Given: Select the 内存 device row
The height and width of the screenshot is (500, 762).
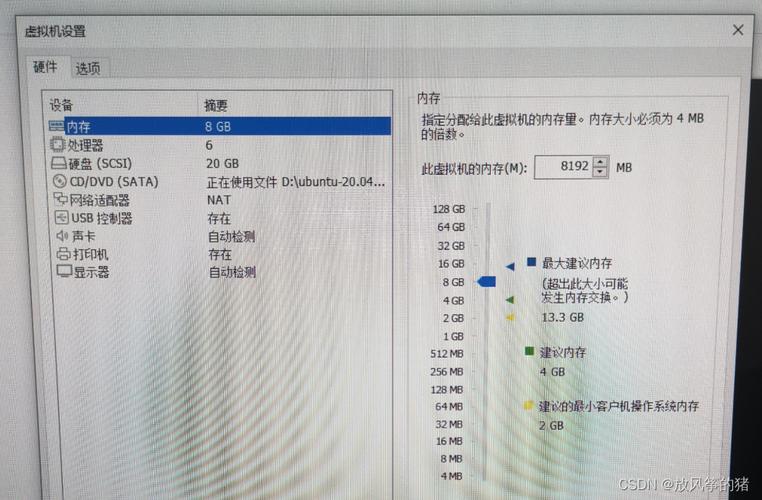Looking at the screenshot, I should coord(220,126).
